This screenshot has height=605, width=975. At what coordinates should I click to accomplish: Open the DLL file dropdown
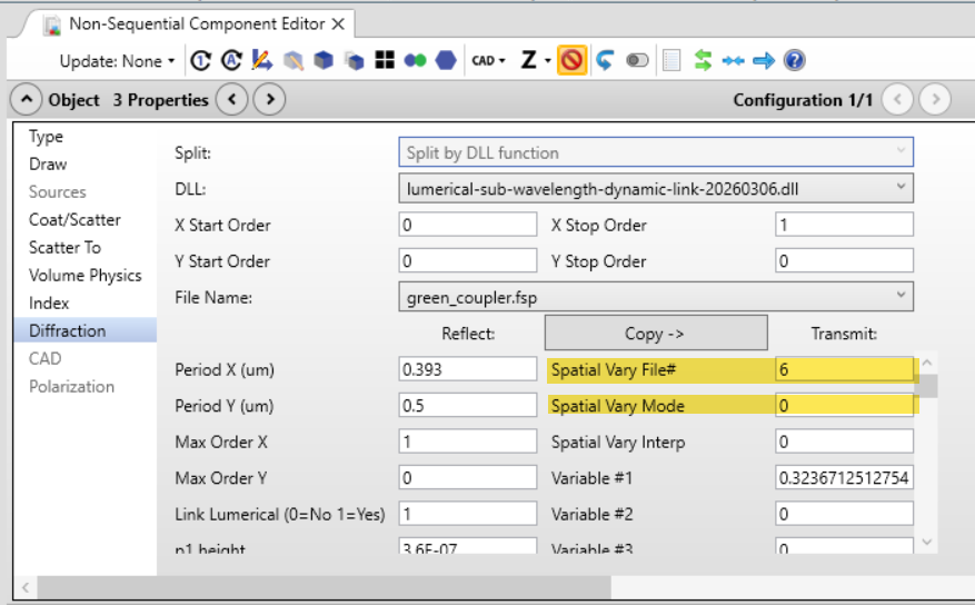click(656, 188)
